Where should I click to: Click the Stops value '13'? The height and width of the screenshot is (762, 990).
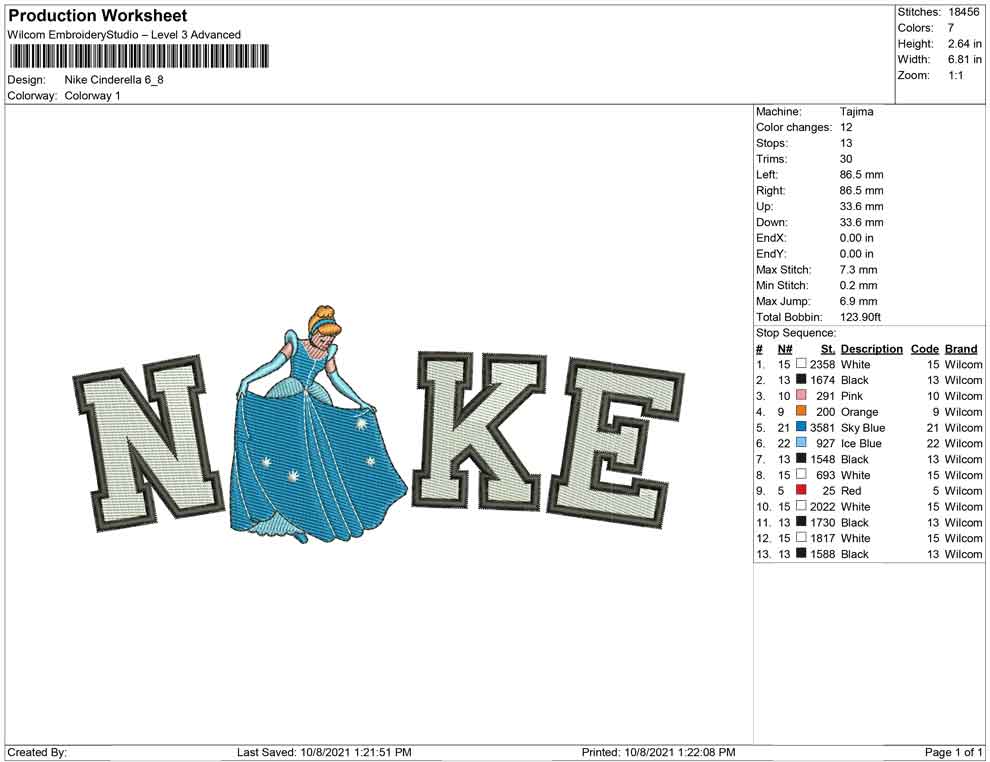(x=846, y=143)
